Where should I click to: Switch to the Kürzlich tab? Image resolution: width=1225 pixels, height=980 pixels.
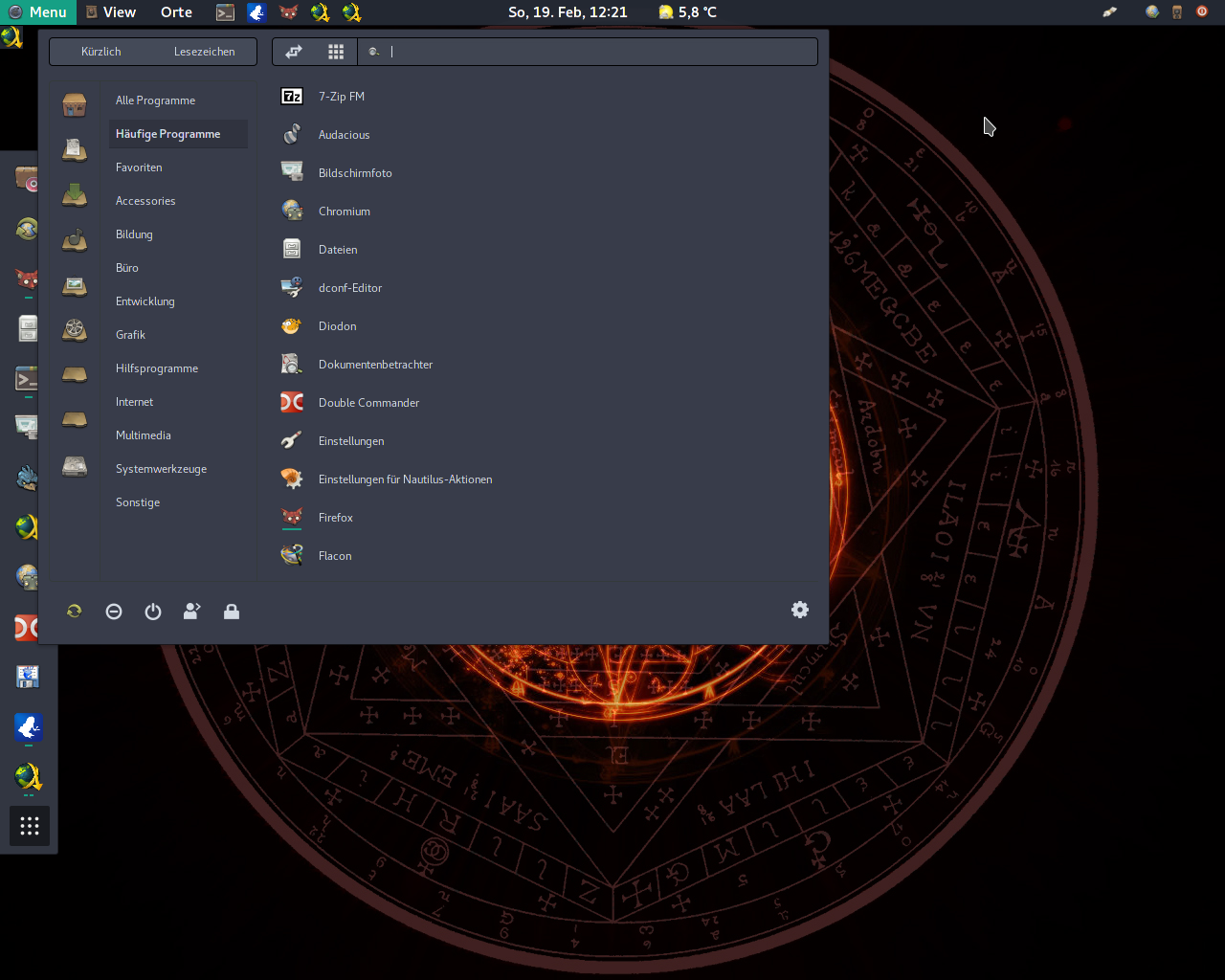click(x=101, y=52)
